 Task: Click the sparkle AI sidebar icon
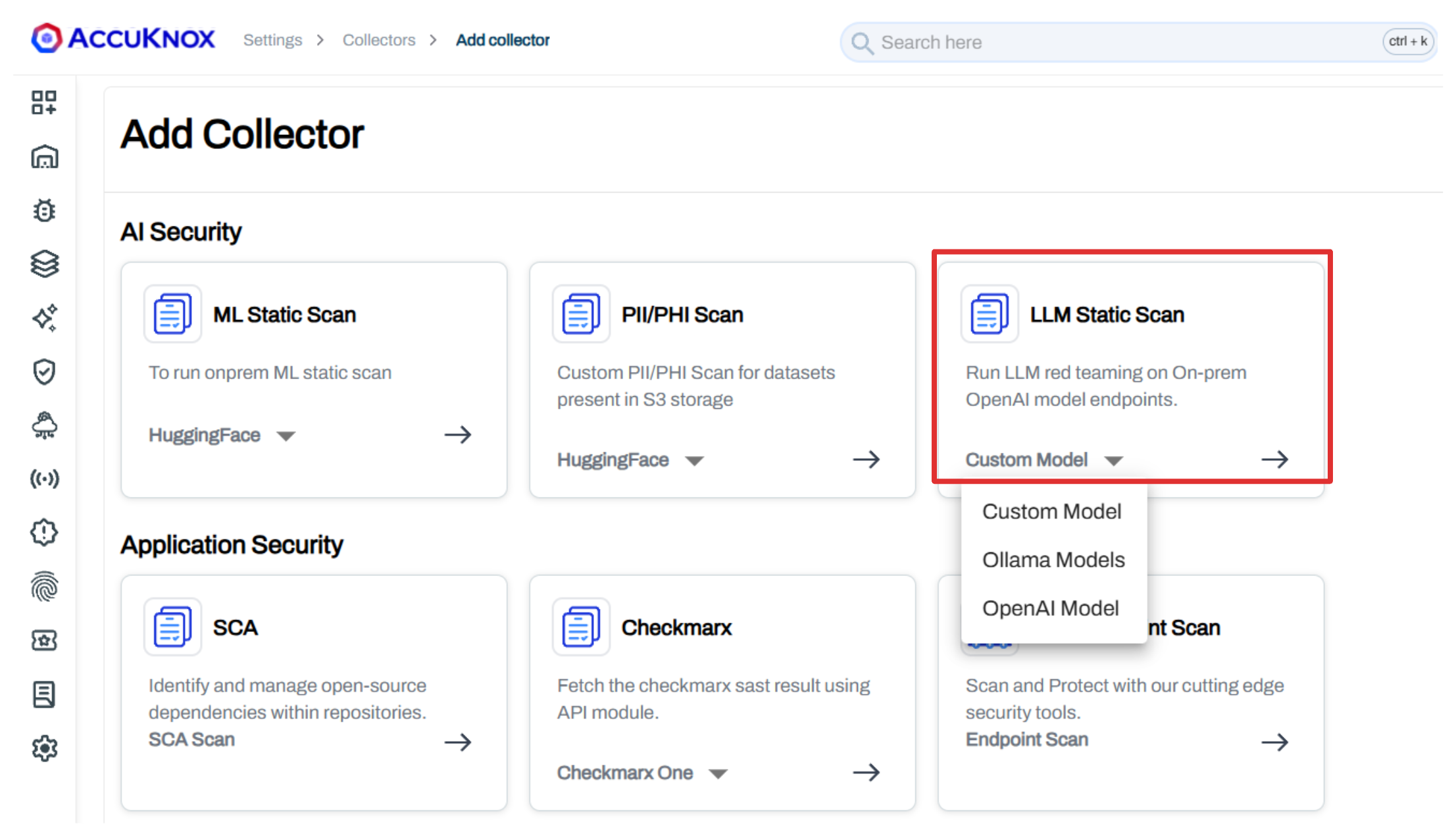44,318
